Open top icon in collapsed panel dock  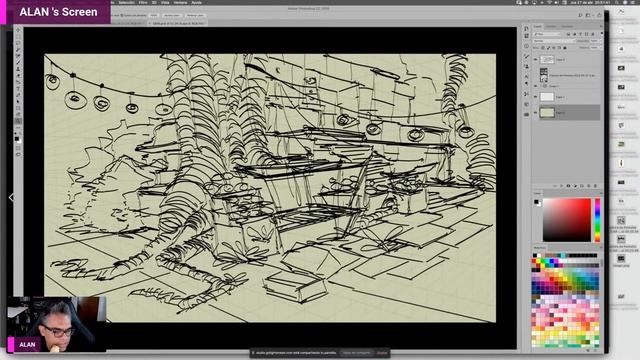click(x=526, y=29)
